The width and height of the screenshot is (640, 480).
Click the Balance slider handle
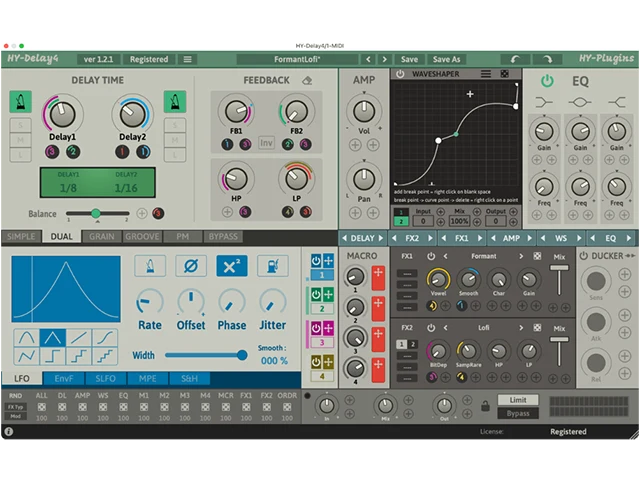click(96, 213)
